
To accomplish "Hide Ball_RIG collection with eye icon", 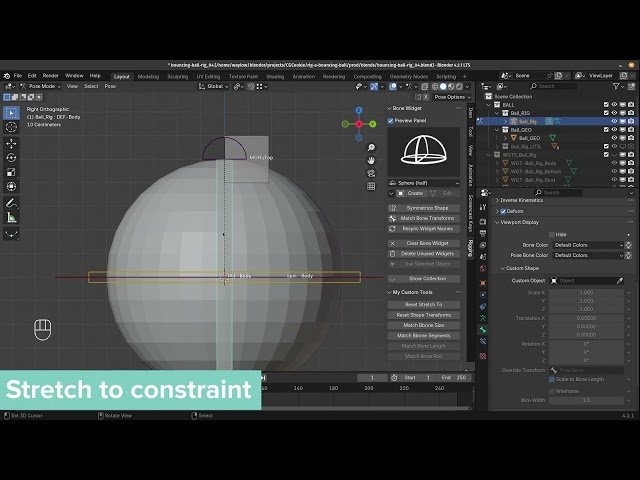I will [614, 113].
